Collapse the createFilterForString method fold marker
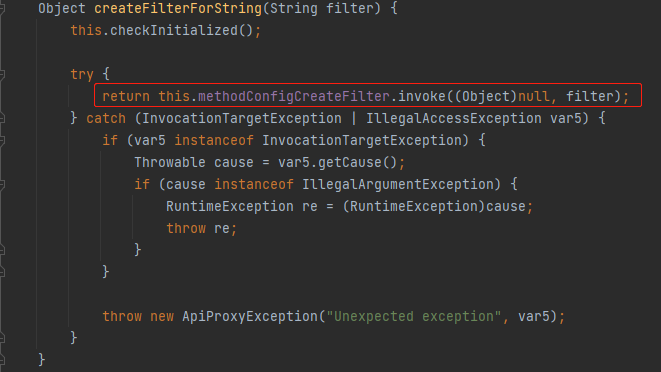The width and height of the screenshot is (661, 372). pos(2,8)
